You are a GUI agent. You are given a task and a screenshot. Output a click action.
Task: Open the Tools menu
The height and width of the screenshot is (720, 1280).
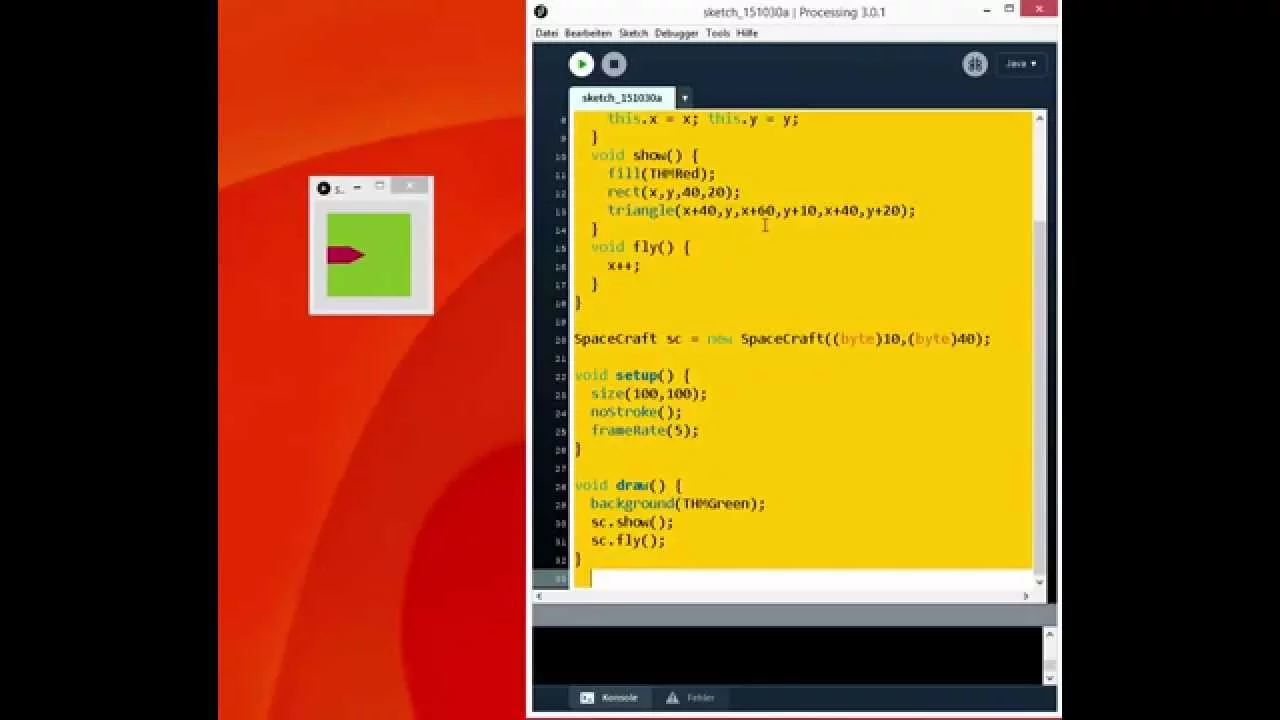tap(718, 33)
